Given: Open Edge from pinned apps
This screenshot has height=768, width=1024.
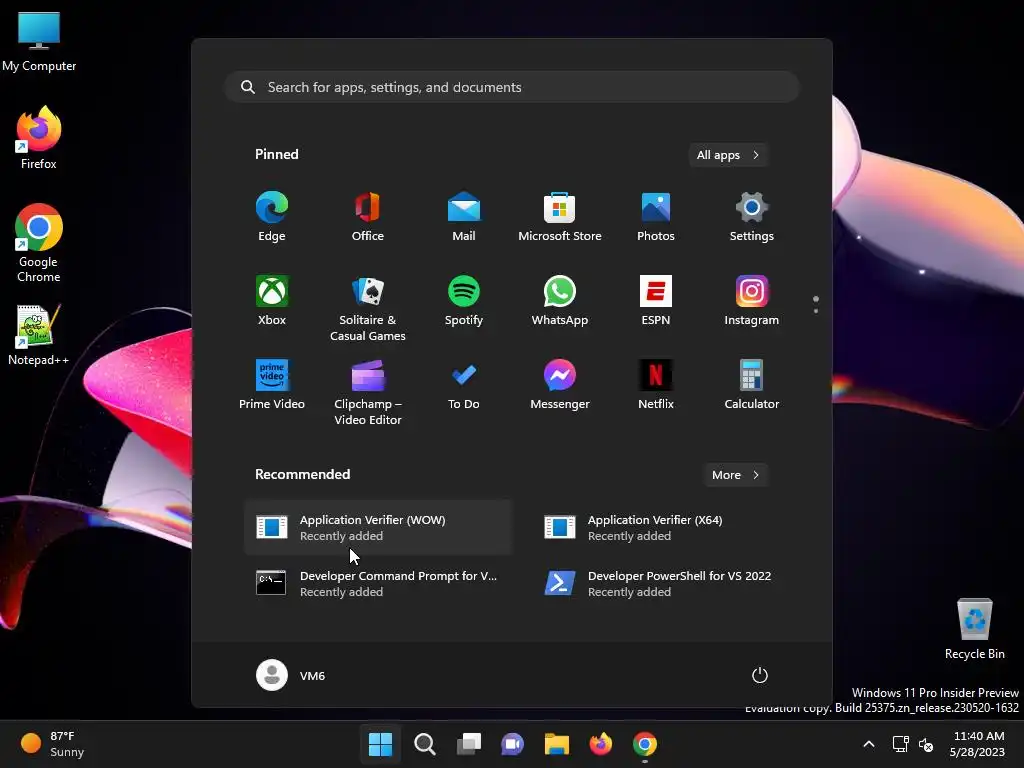Looking at the screenshot, I should pos(272,217).
